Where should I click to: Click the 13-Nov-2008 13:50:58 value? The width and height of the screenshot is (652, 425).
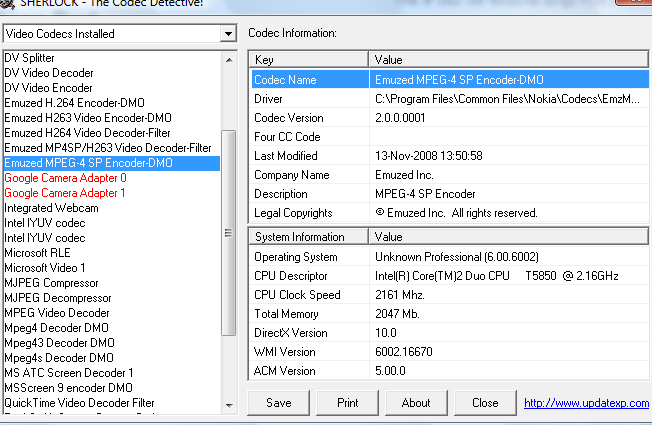[x=429, y=156]
